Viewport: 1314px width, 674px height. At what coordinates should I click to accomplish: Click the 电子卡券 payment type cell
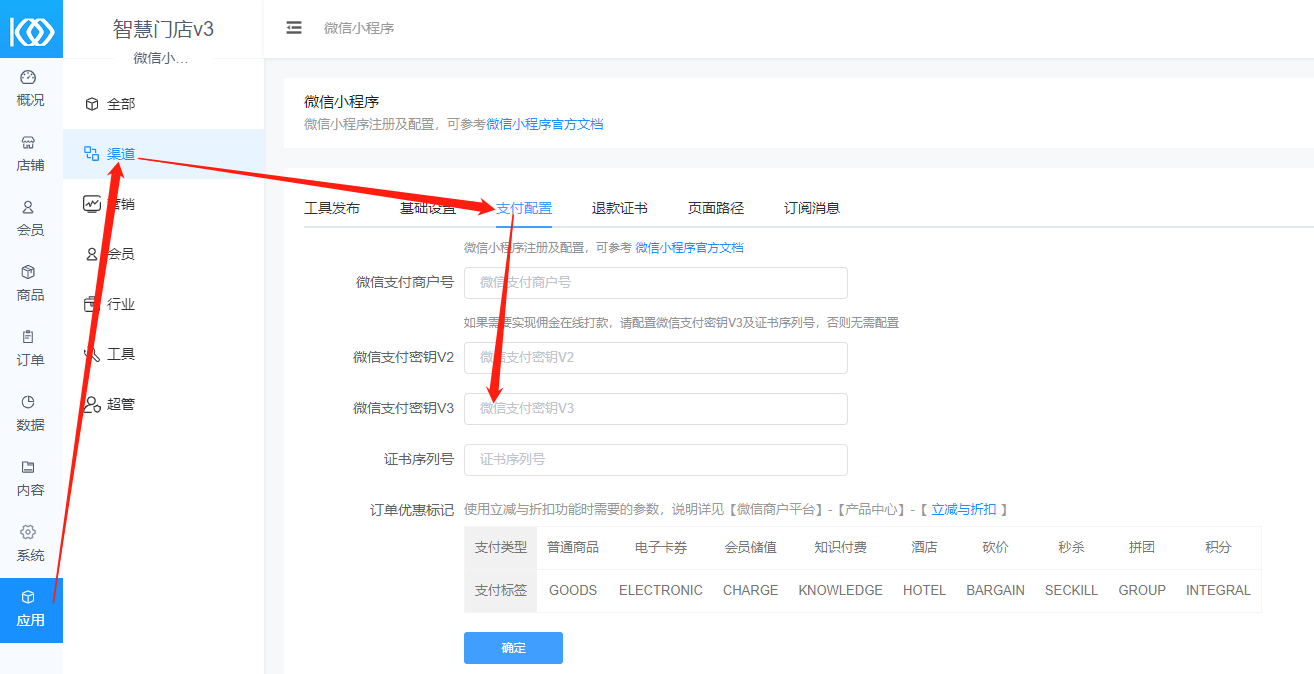coord(661,548)
